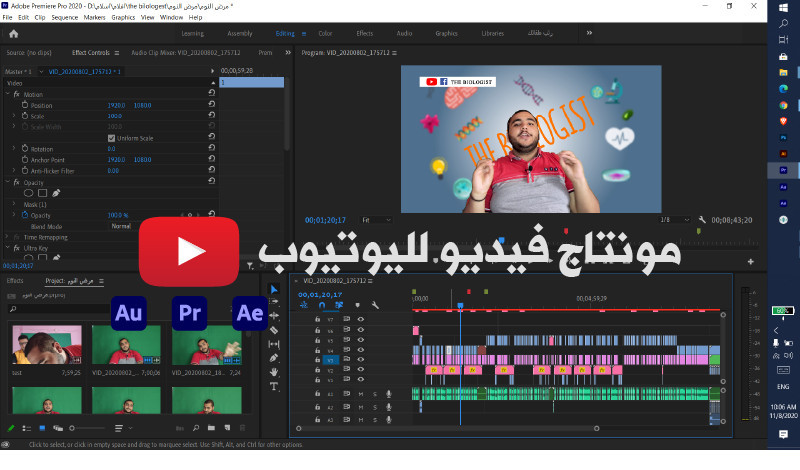The image size is (800, 470).
Task: Create New Bin in Project panel
Action: pyautogui.click(x=211, y=428)
